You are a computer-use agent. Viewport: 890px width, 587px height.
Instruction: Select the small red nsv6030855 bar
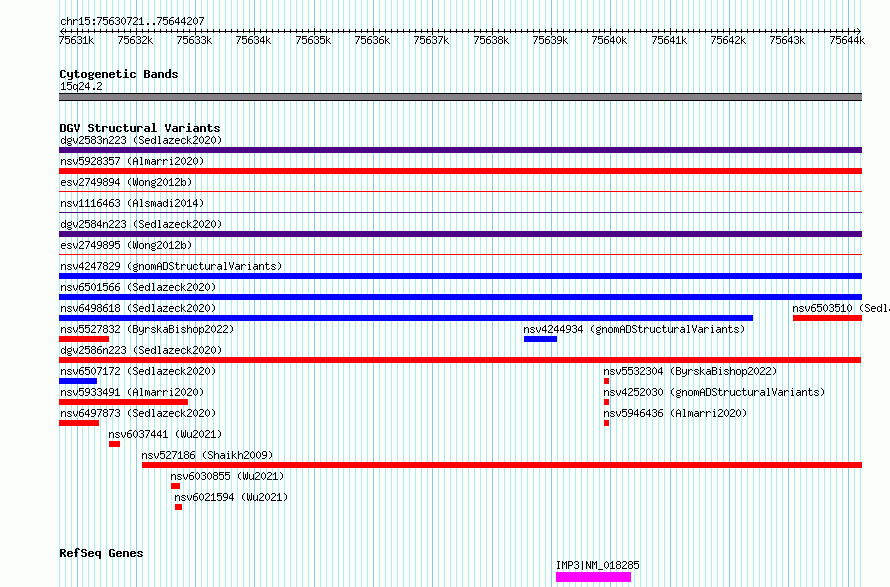coord(175,486)
